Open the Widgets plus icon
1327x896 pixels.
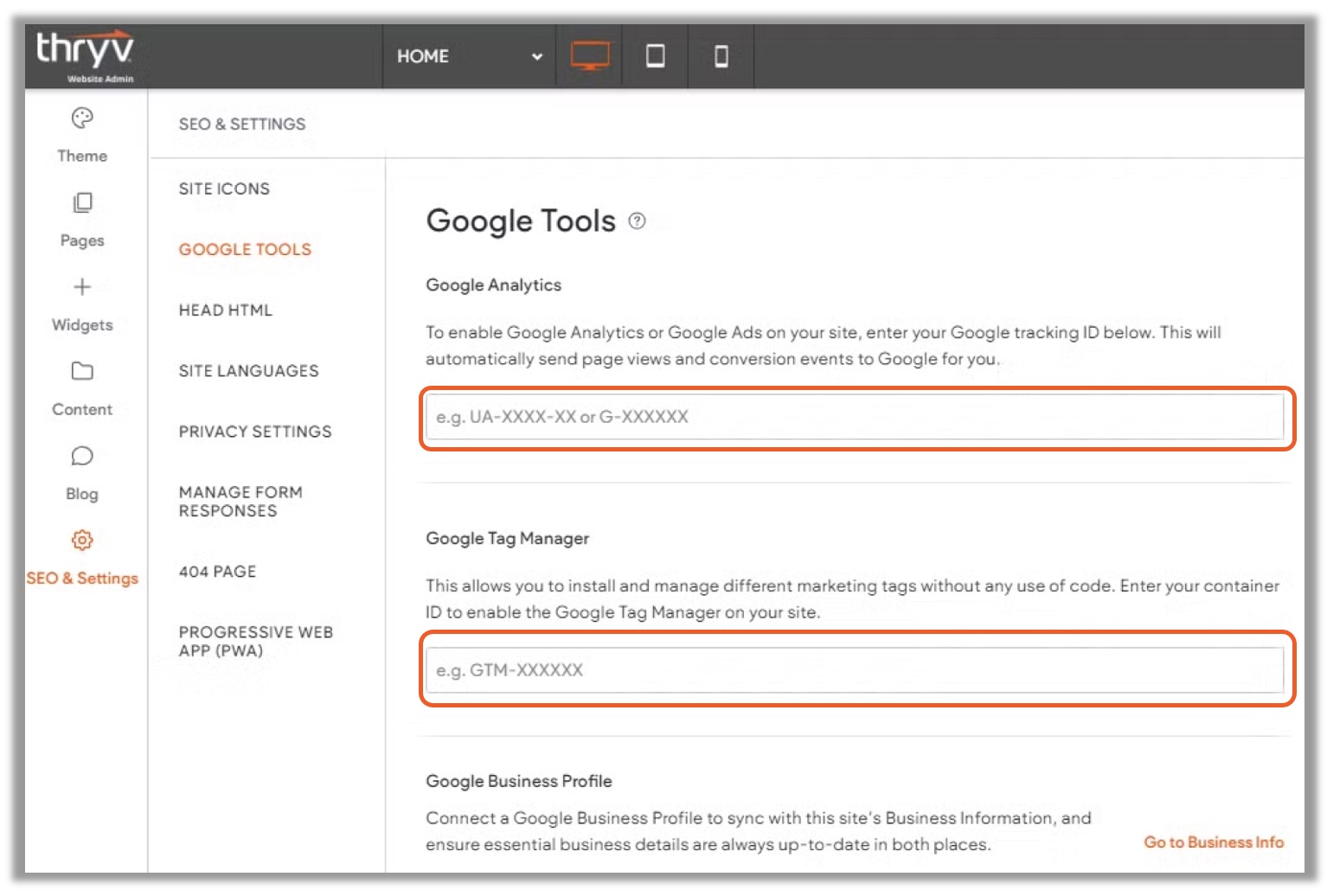(x=82, y=287)
